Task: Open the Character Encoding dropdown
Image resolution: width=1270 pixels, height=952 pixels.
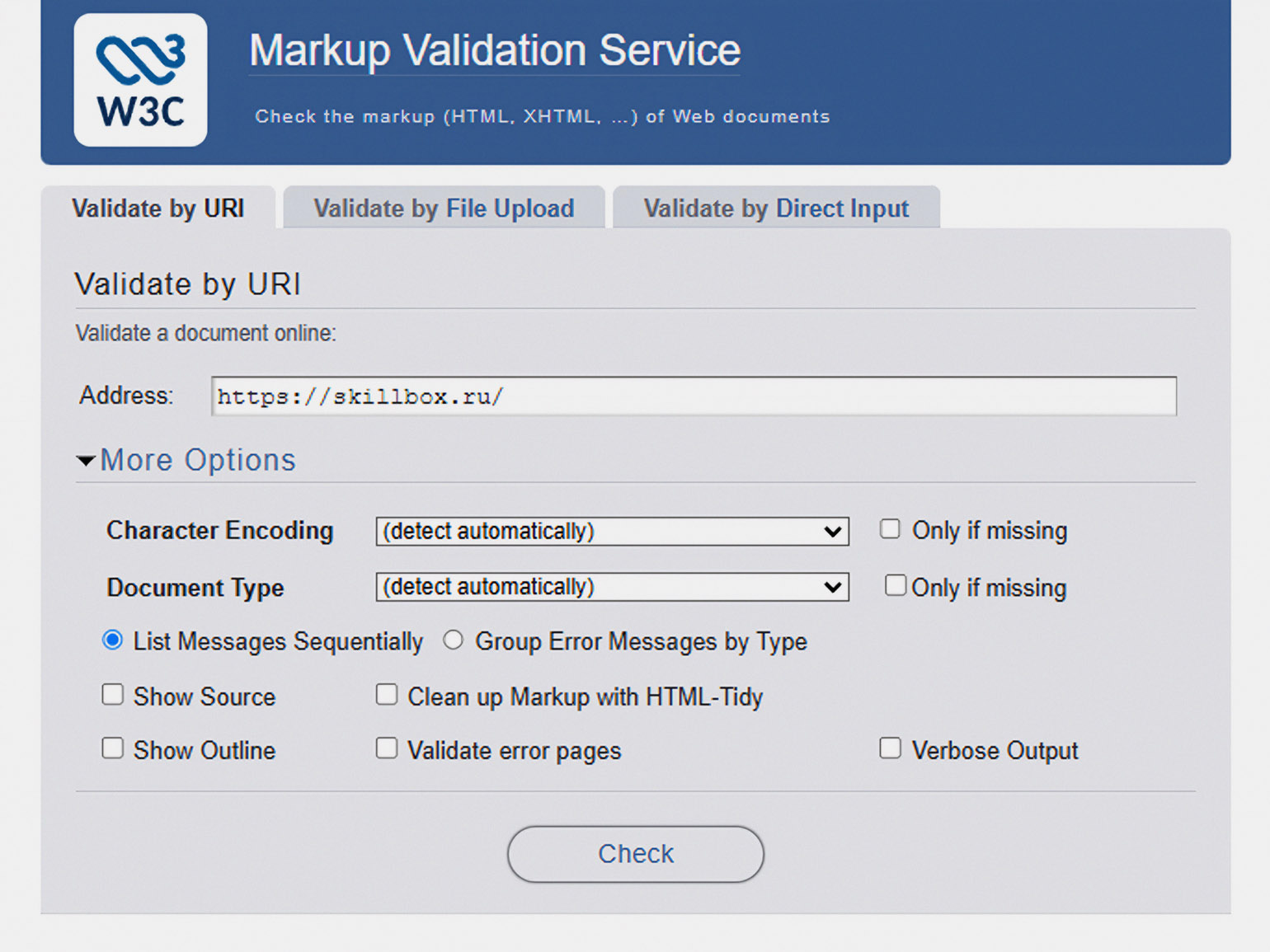Action: coord(612,532)
